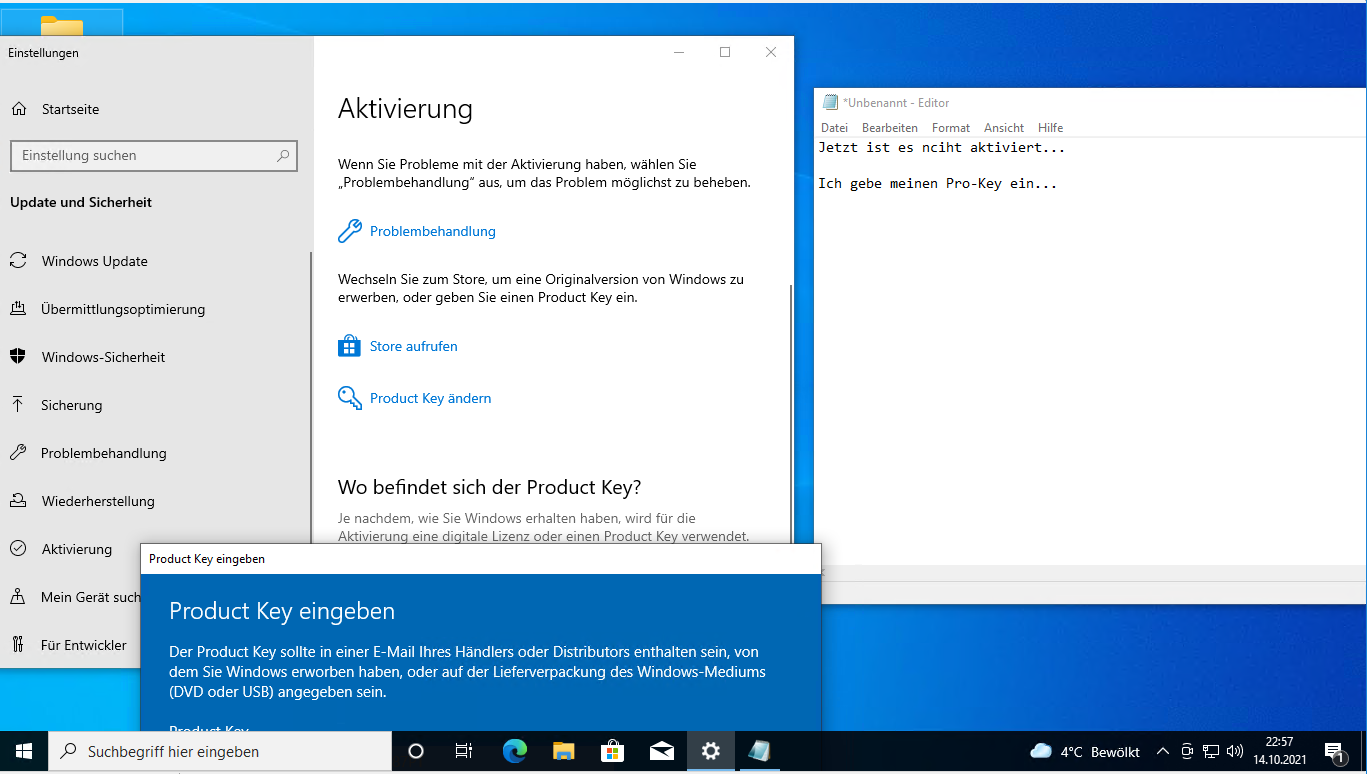Select the Windows-Sicherheit shield icon
The height and width of the screenshot is (774, 1371).
18,357
